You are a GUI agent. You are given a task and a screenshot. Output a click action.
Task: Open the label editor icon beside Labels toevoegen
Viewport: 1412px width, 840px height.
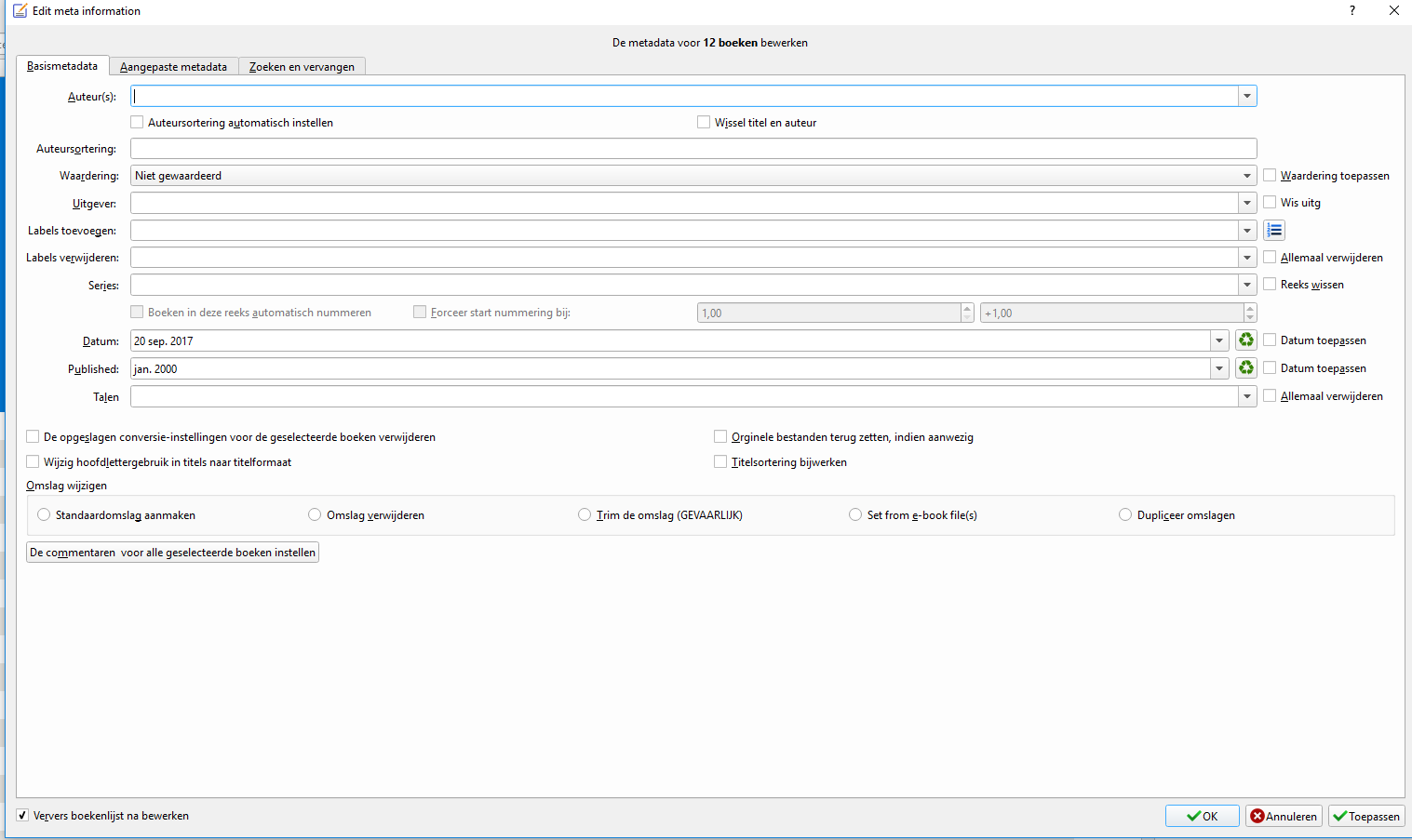(x=1274, y=230)
